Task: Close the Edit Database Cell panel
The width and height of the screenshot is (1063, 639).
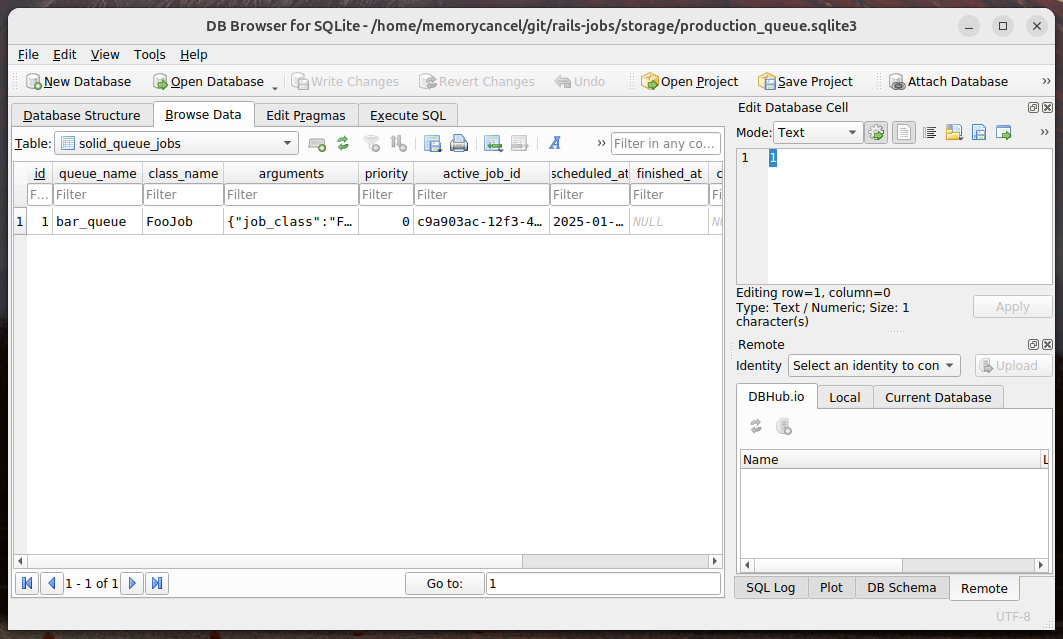Action: (1047, 108)
